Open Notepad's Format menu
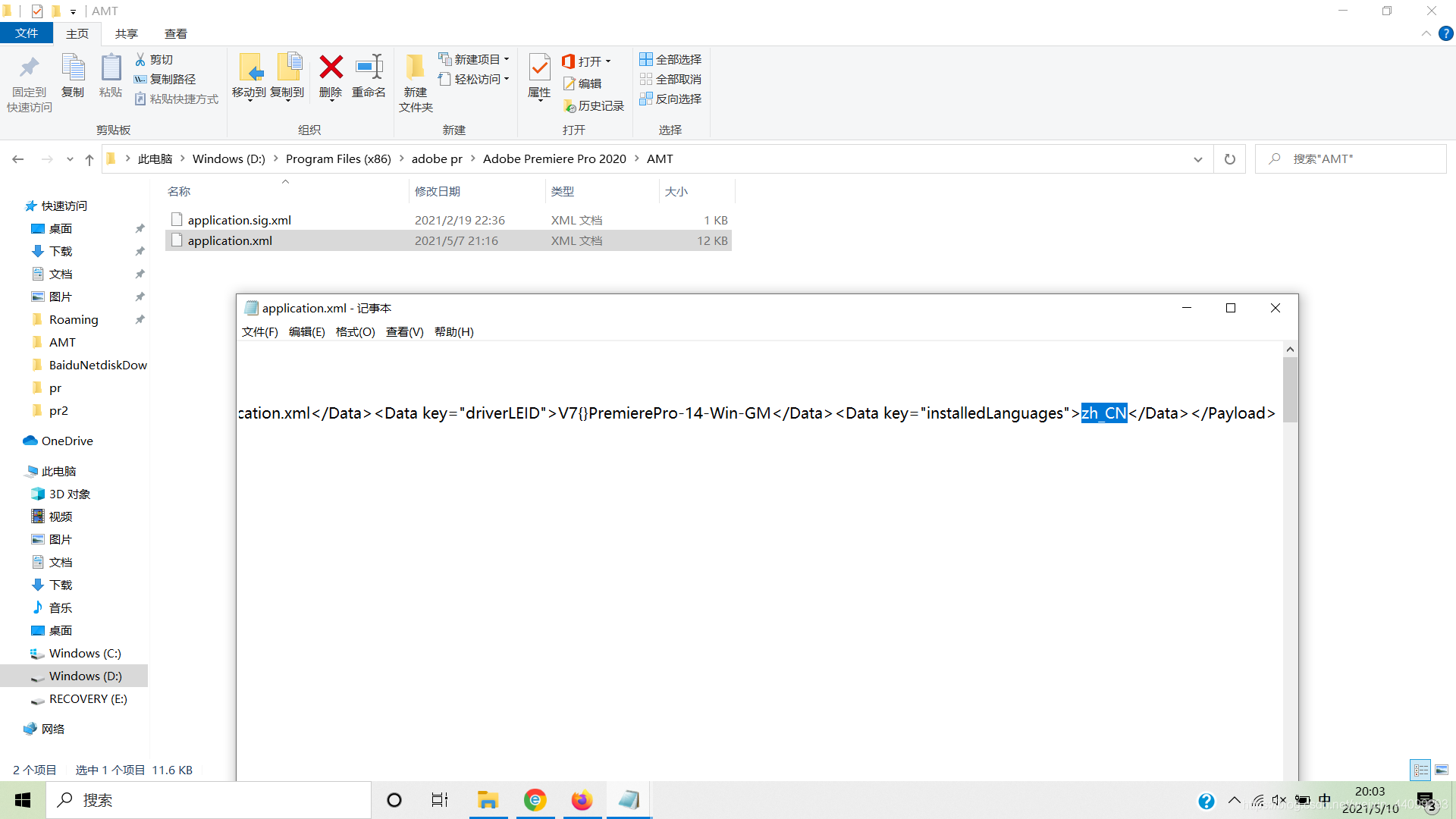The width and height of the screenshot is (1456, 819). [355, 331]
